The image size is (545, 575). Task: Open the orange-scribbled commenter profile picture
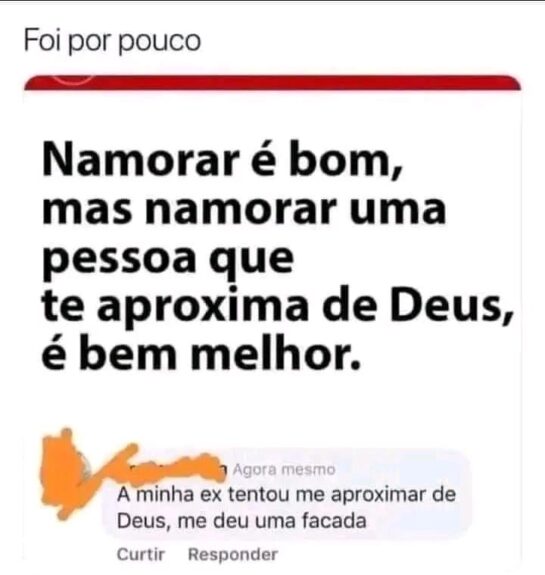63,474
